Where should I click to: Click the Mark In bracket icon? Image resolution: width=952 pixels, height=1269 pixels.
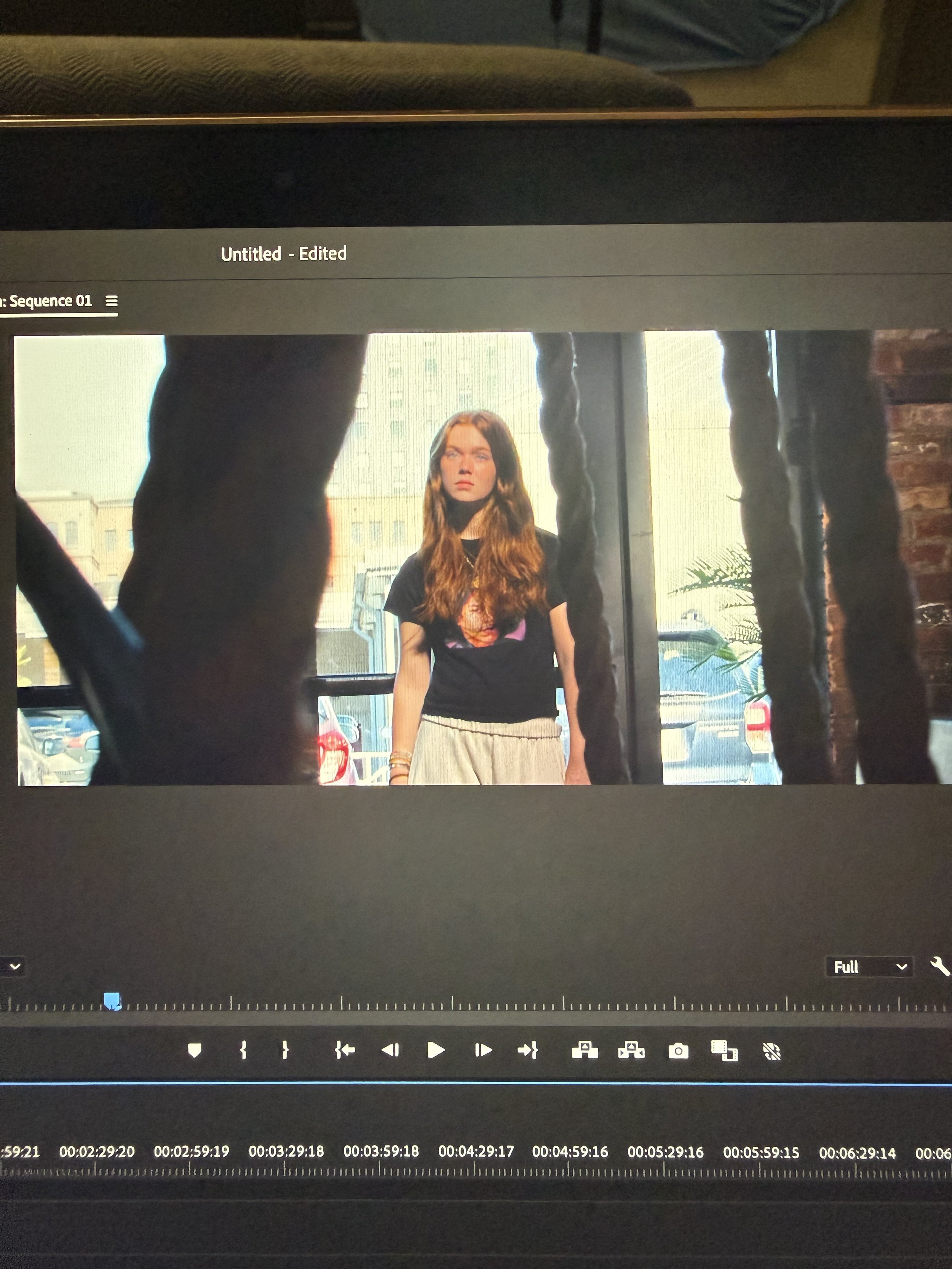coord(243,1050)
